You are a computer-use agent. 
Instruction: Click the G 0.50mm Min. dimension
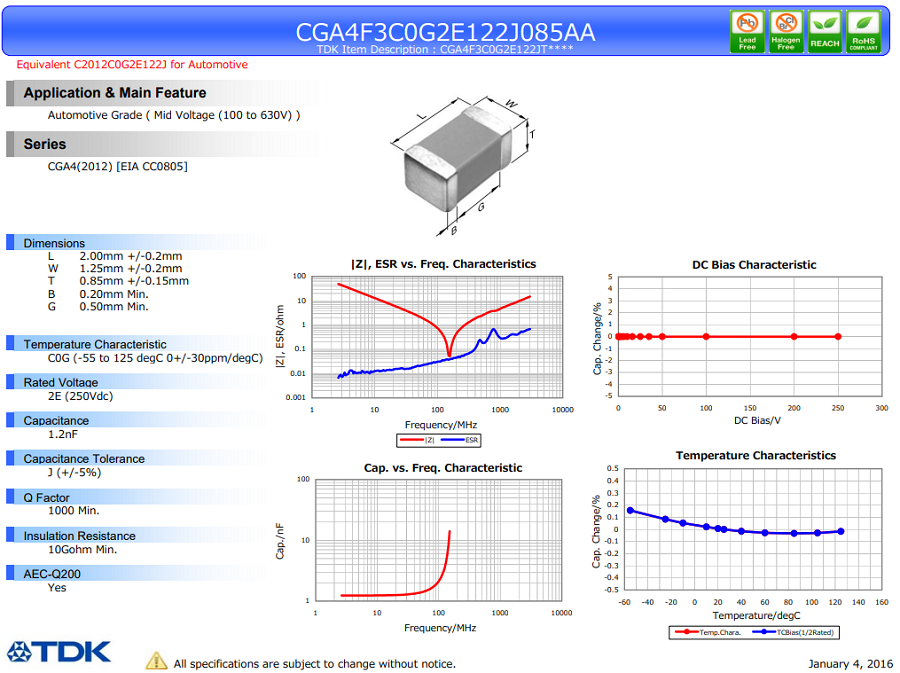[98, 306]
